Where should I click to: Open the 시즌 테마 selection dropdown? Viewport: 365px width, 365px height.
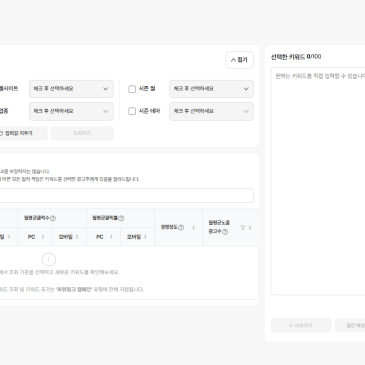tap(211, 111)
